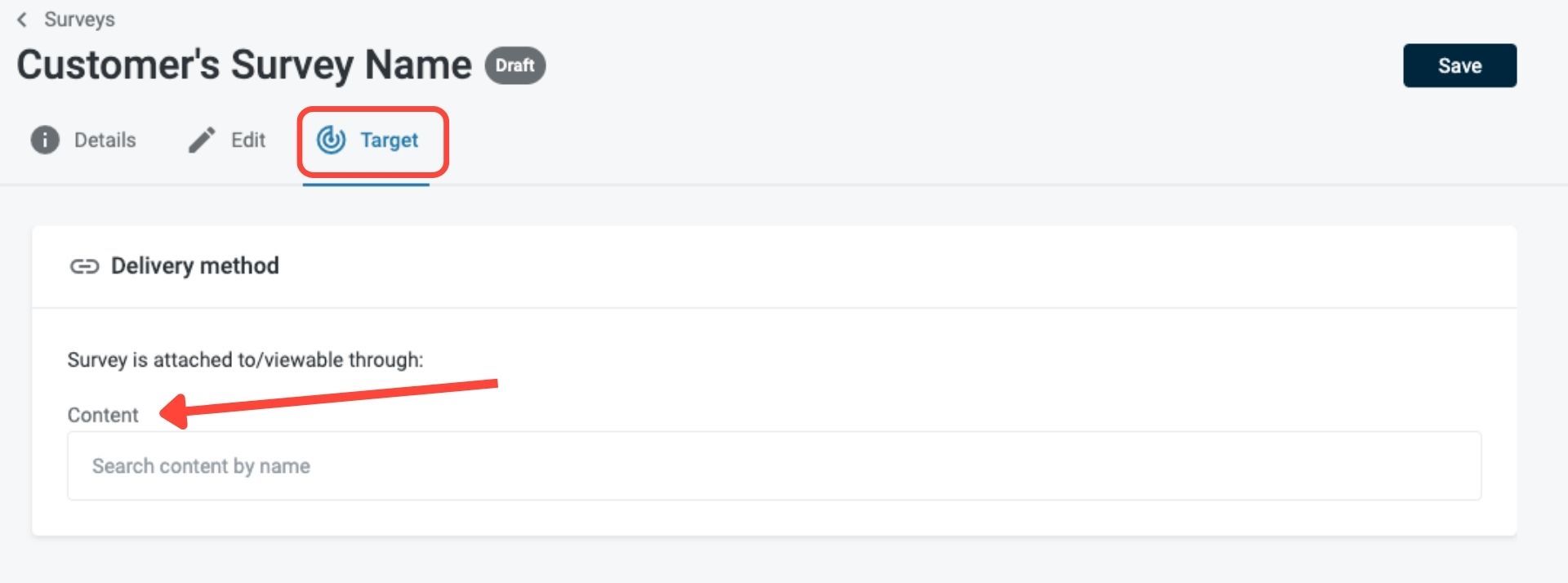Focus the Search content by name field
The width and height of the screenshot is (1568, 583).
(x=773, y=465)
